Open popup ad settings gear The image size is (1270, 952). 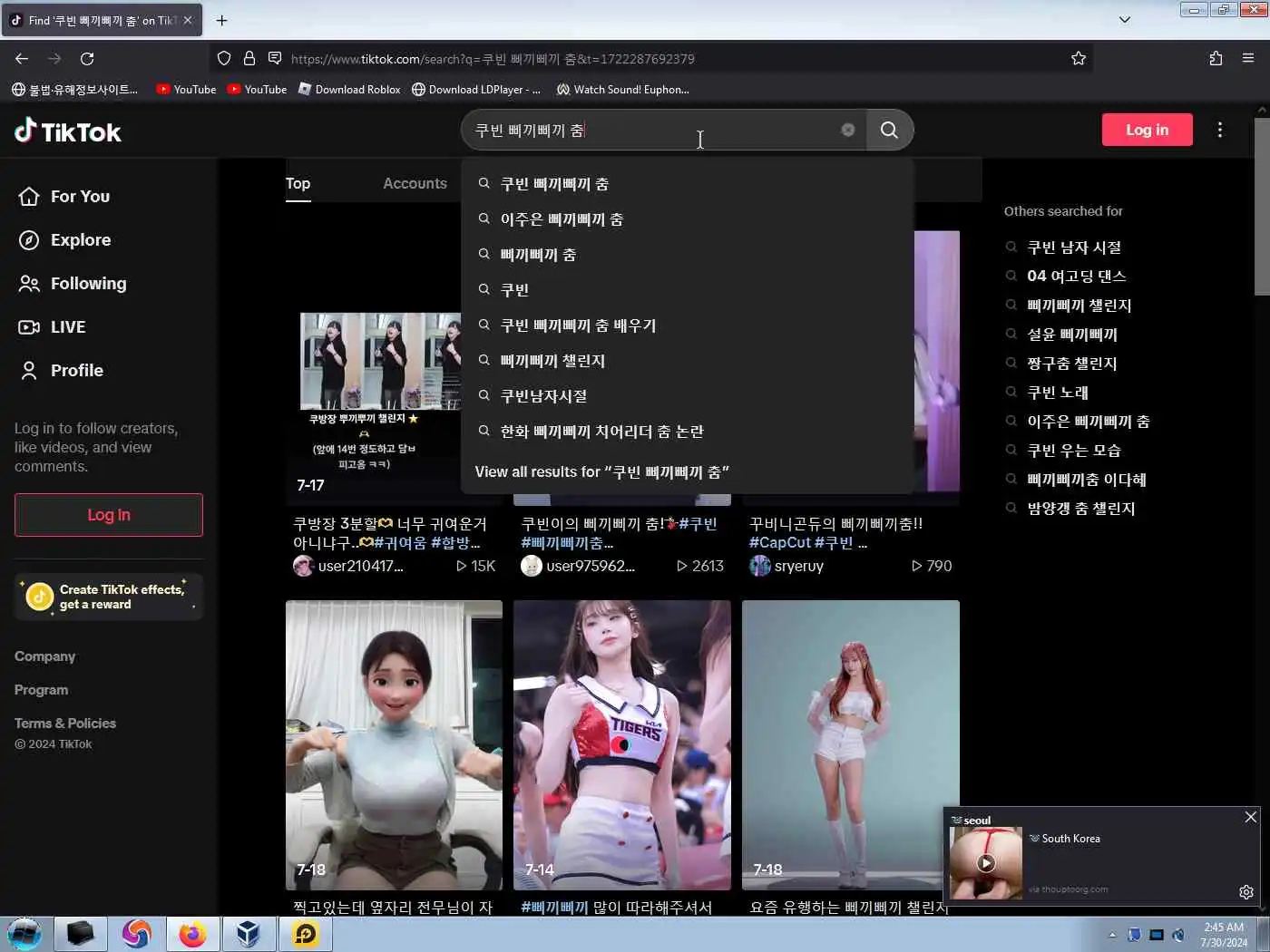point(1246,892)
